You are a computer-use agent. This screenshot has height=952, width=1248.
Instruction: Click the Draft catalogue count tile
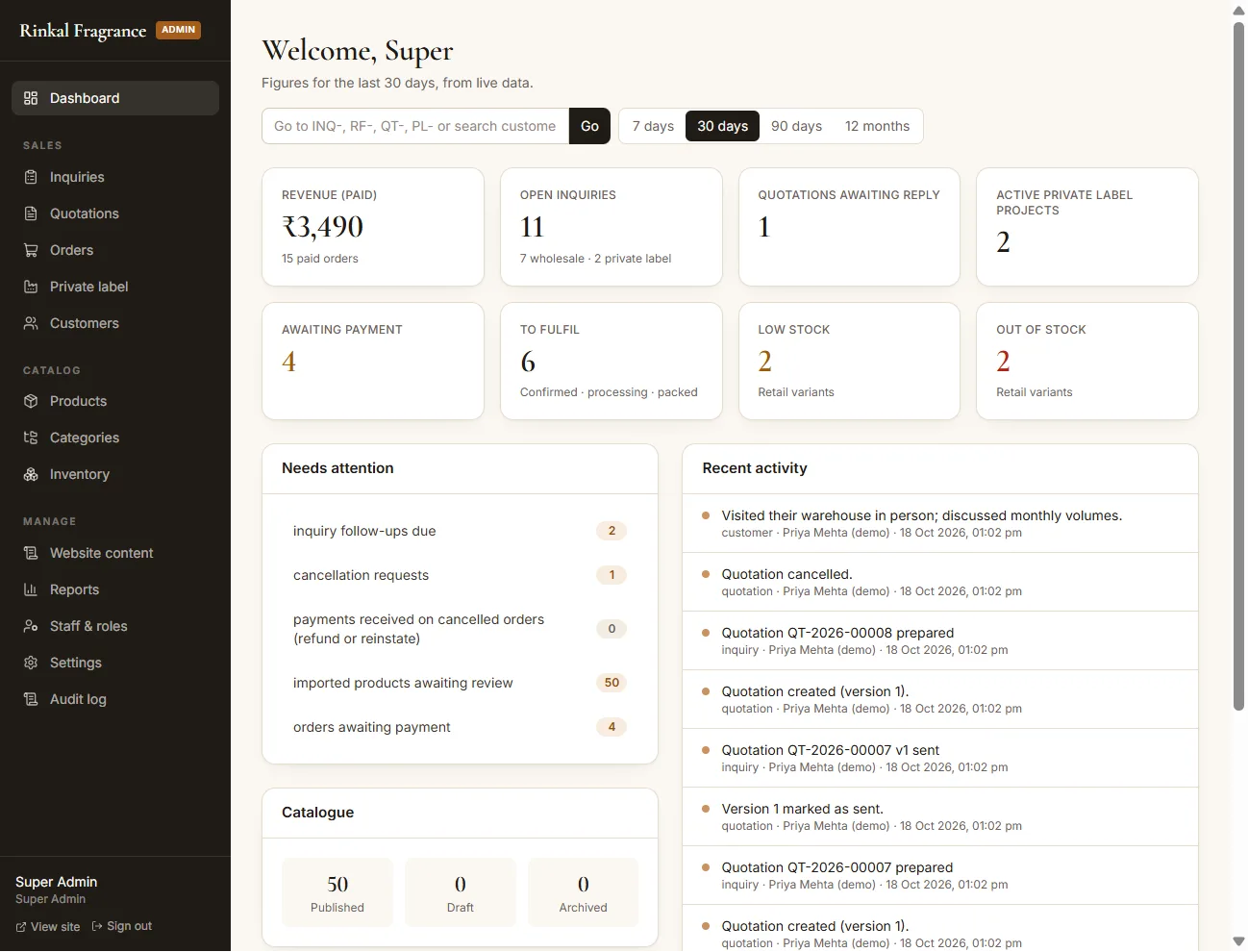461,892
